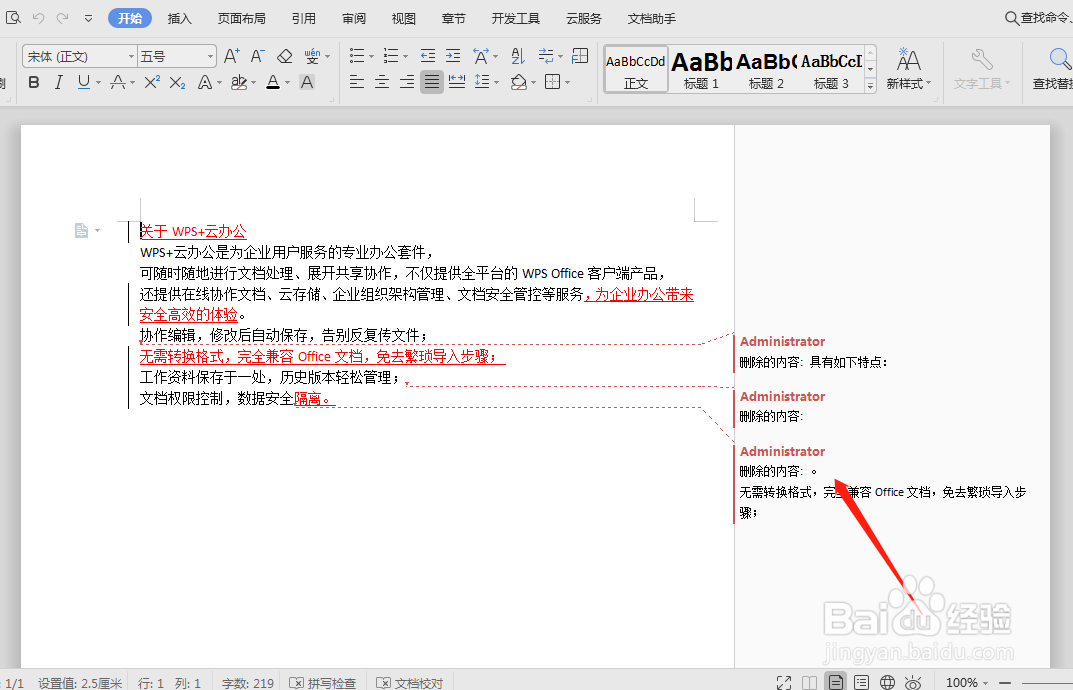
Task: Click the text highlight color button
Action: 238,83
